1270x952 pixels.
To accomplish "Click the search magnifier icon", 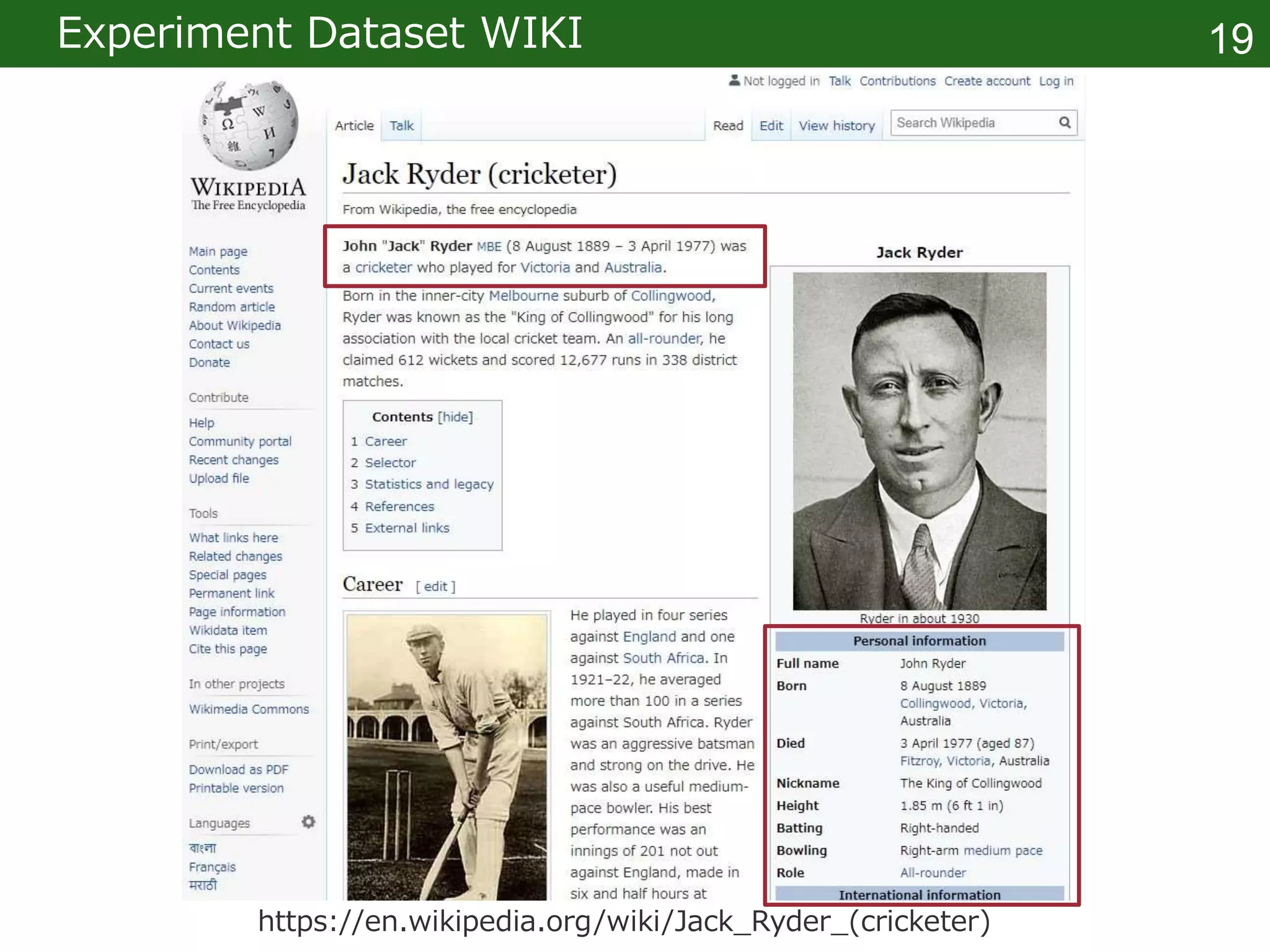I will tap(1065, 123).
